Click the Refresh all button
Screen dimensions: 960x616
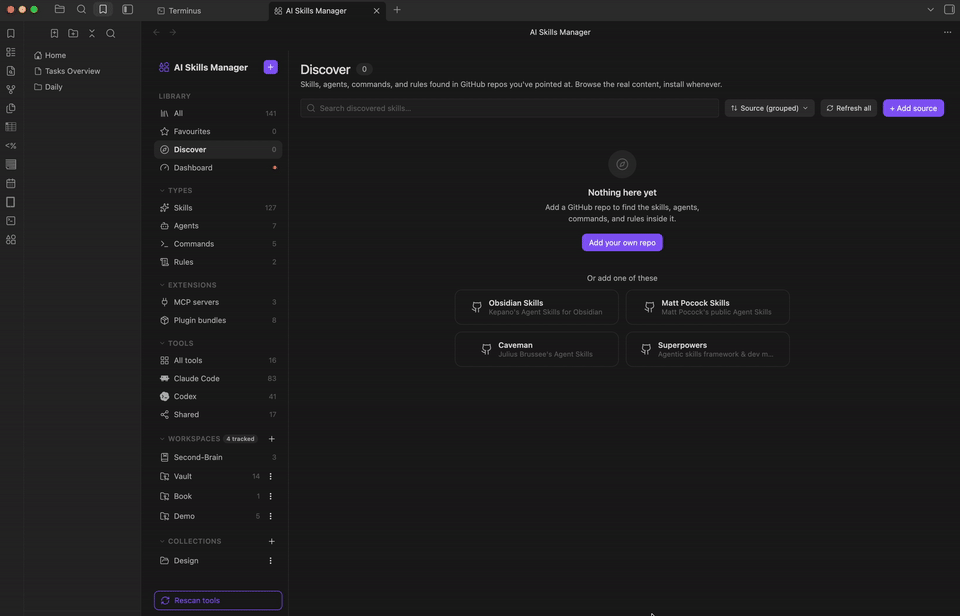(x=849, y=108)
